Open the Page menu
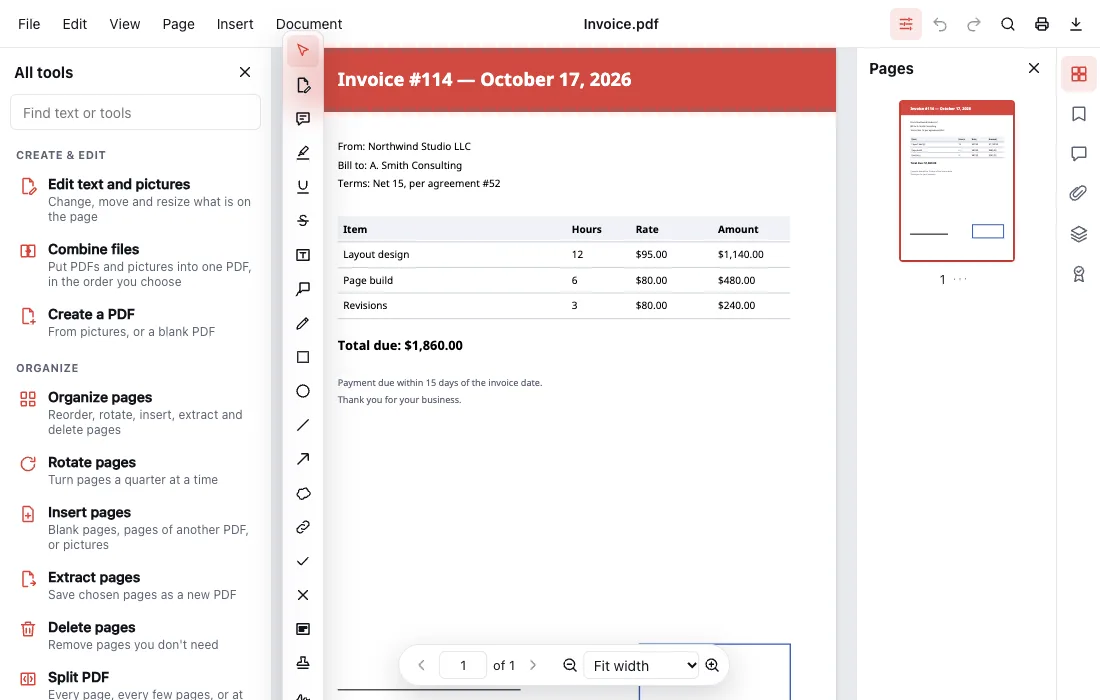 [x=178, y=24]
